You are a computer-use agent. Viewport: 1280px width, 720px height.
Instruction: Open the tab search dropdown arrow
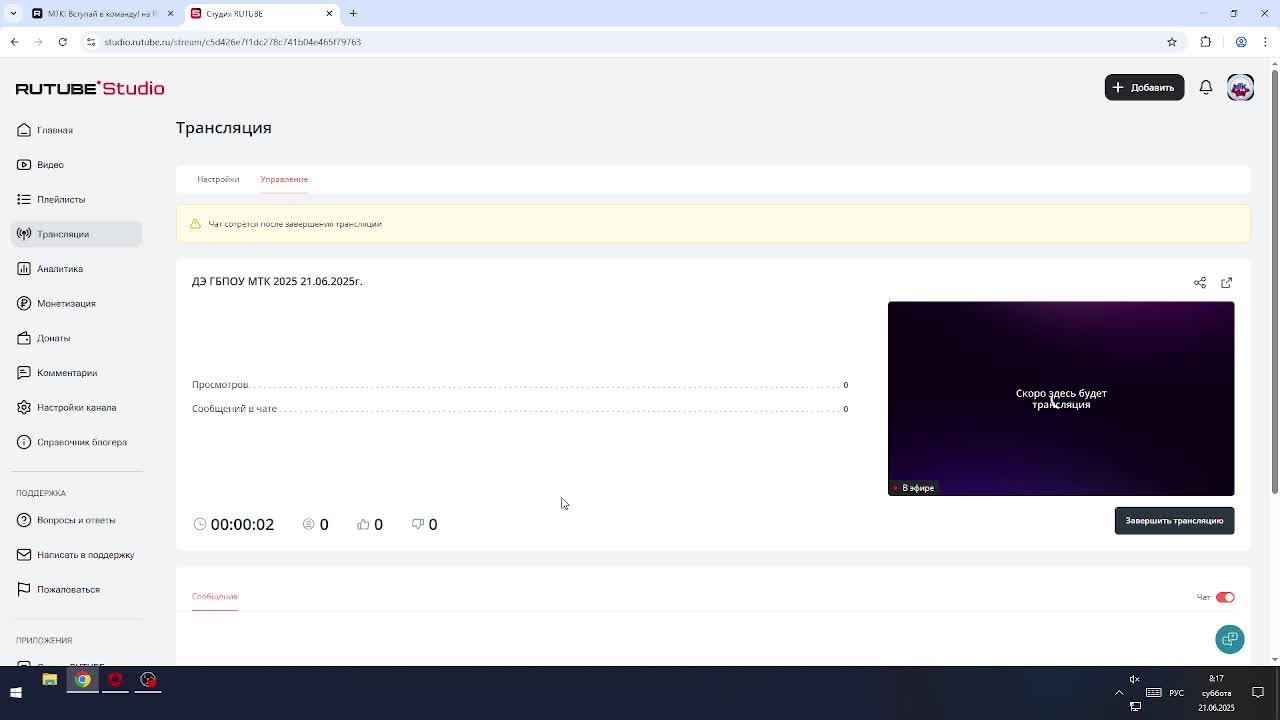coord(12,13)
